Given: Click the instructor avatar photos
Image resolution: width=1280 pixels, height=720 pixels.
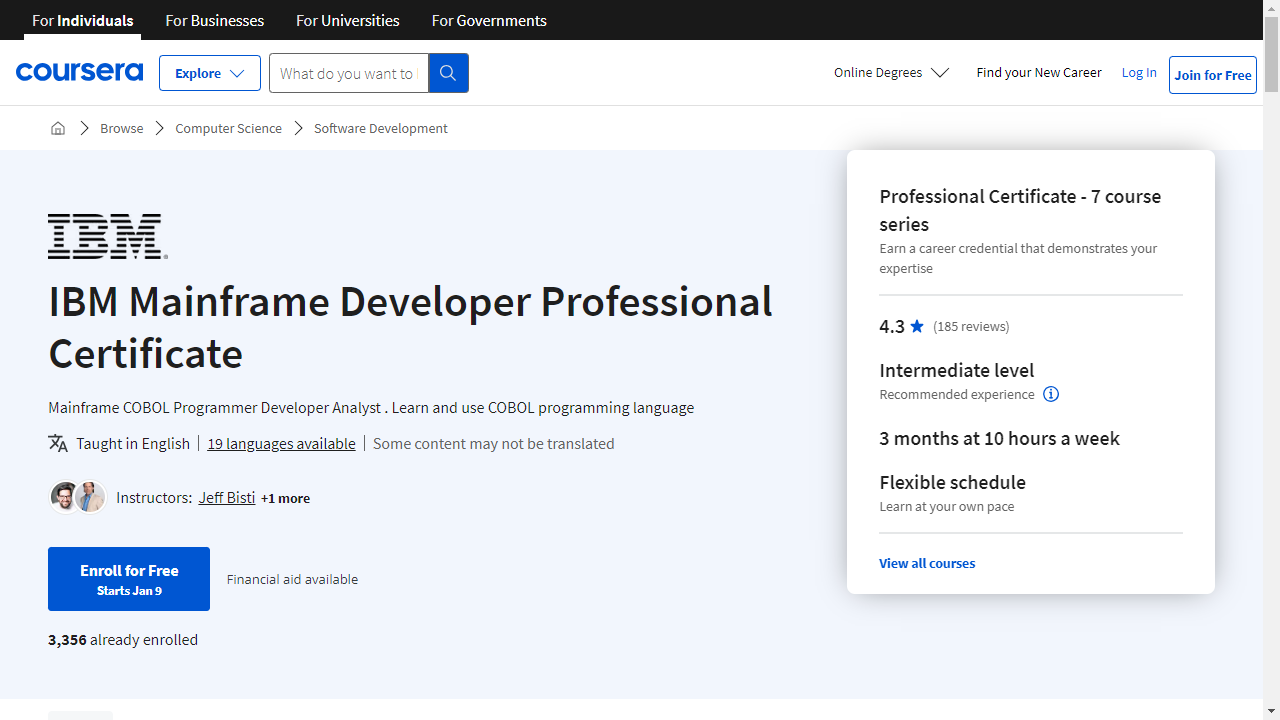Looking at the screenshot, I should pos(78,497).
